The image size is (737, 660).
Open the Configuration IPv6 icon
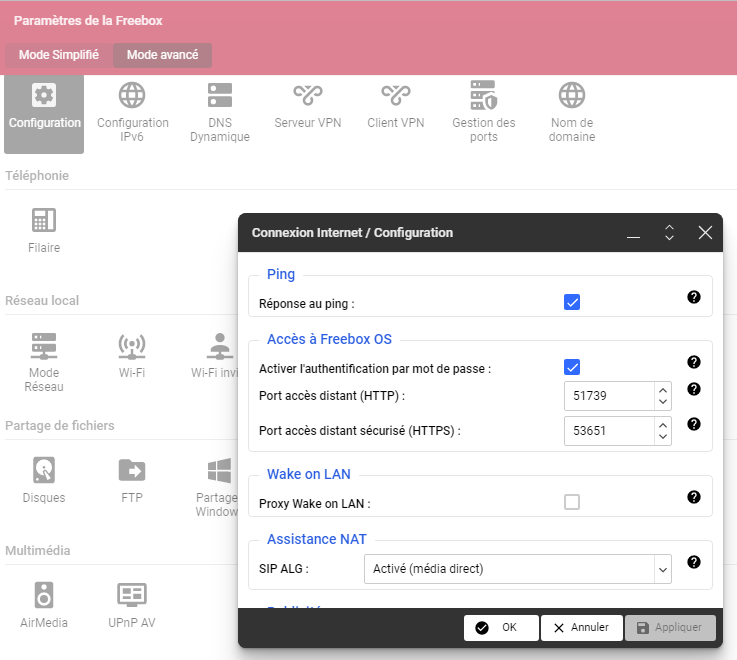pyautogui.click(x=132, y=112)
